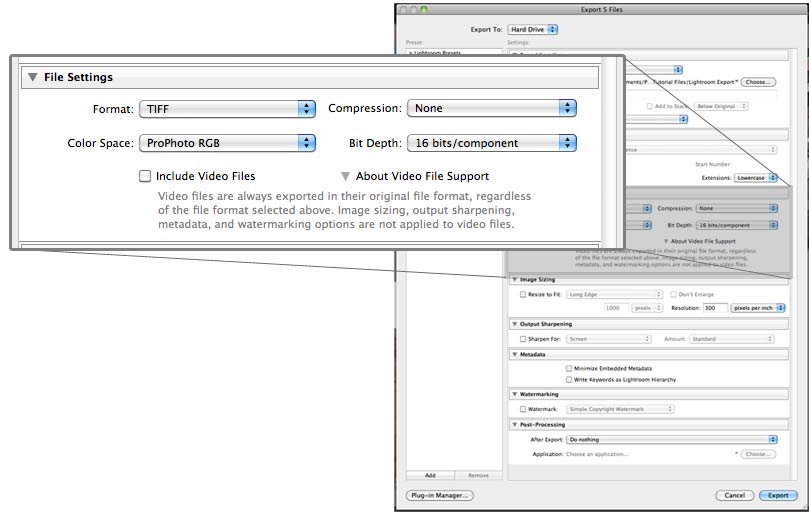
Task: Click Choose button in the Application row
Action: click(x=758, y=454)
